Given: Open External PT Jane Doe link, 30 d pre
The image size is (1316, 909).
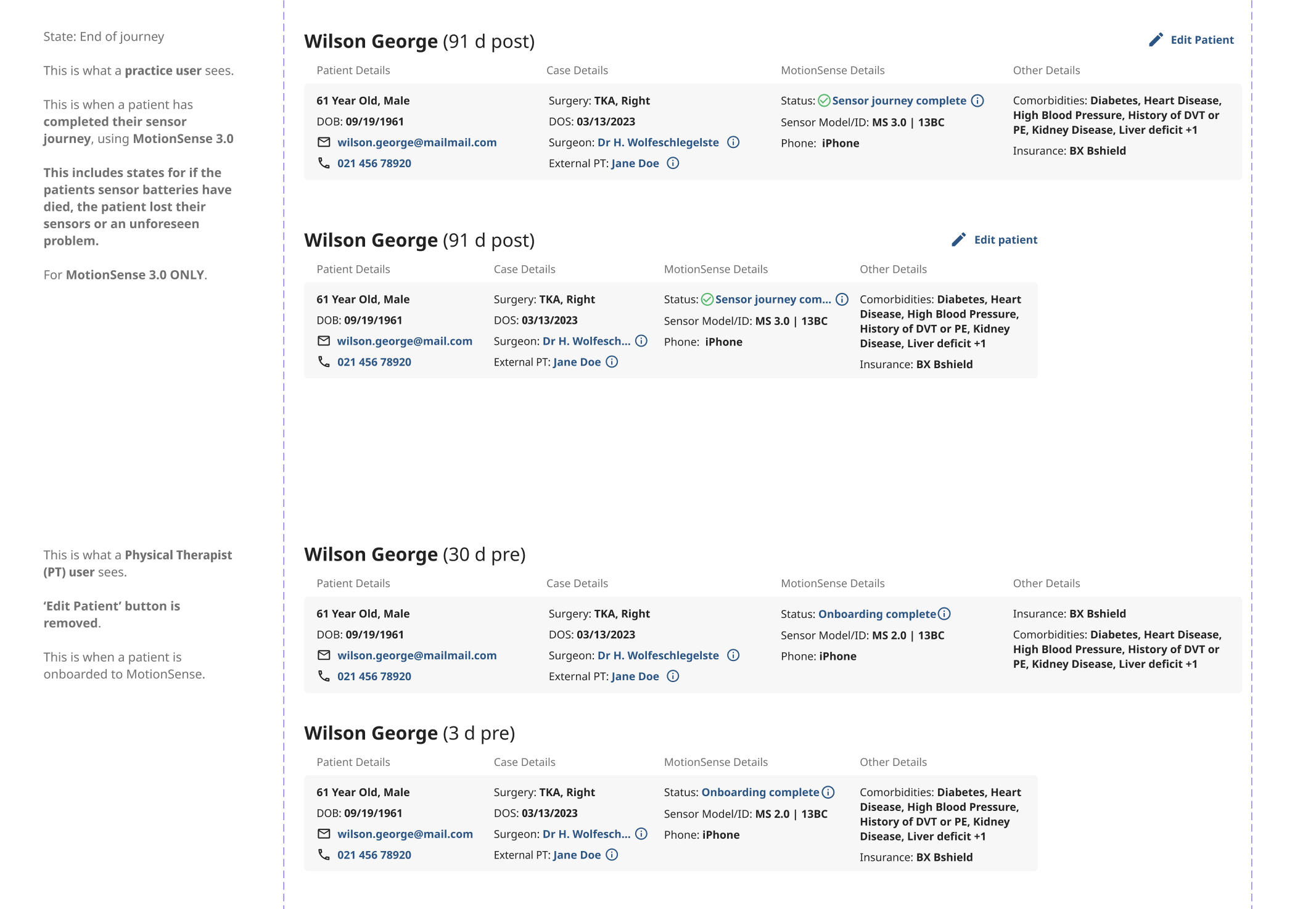Looking at the screenshot, I should pos(635,677).
